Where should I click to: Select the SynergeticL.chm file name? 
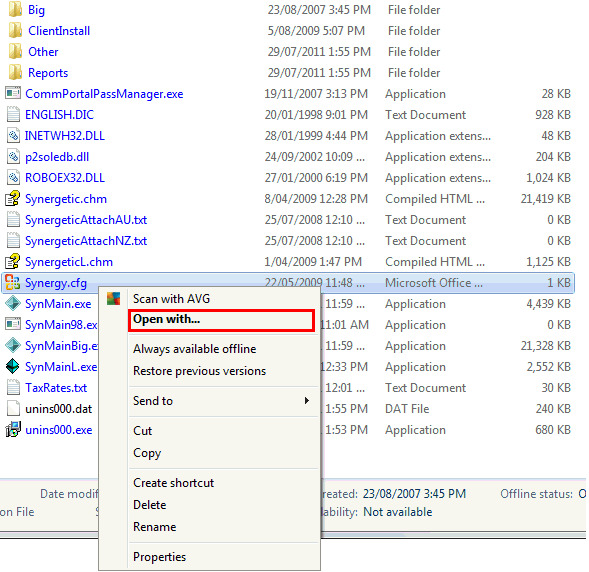click(69, 262)
